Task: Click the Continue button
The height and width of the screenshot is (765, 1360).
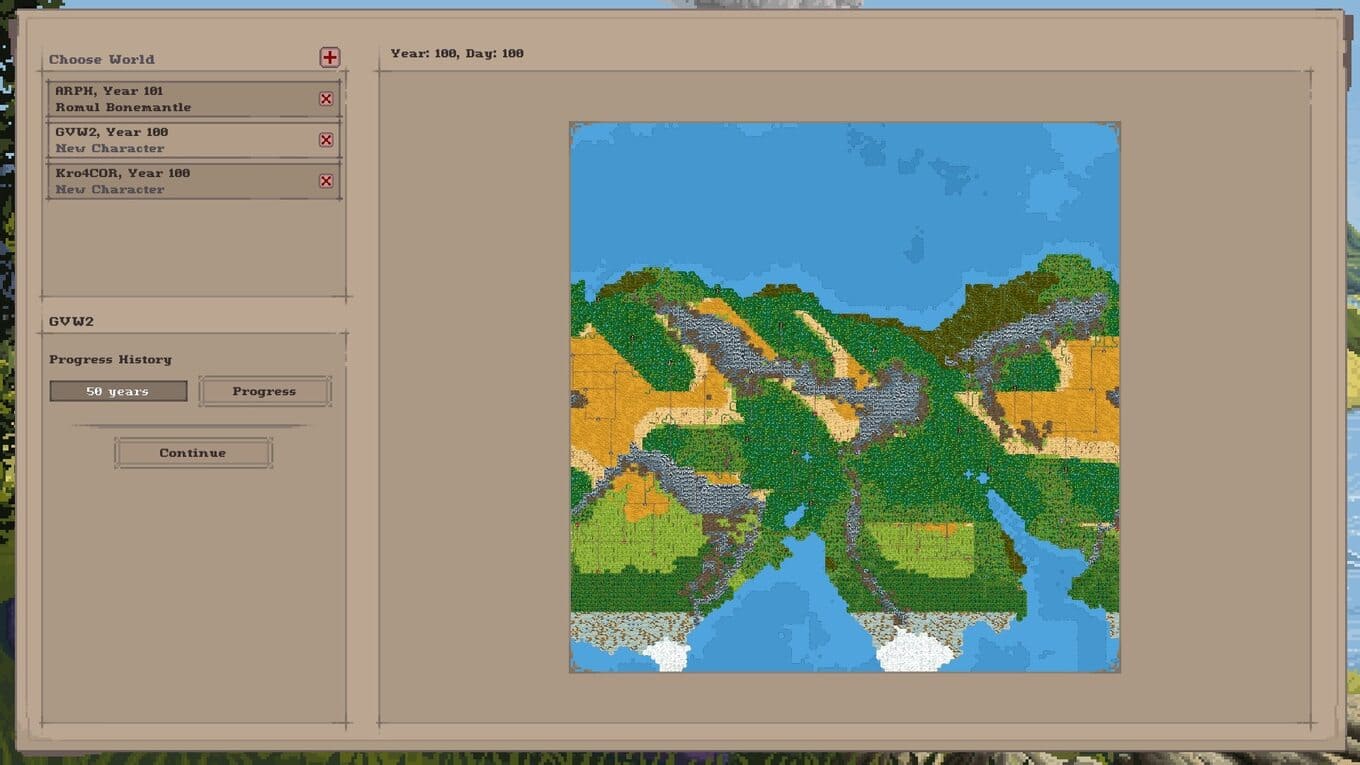Action: 193,453
